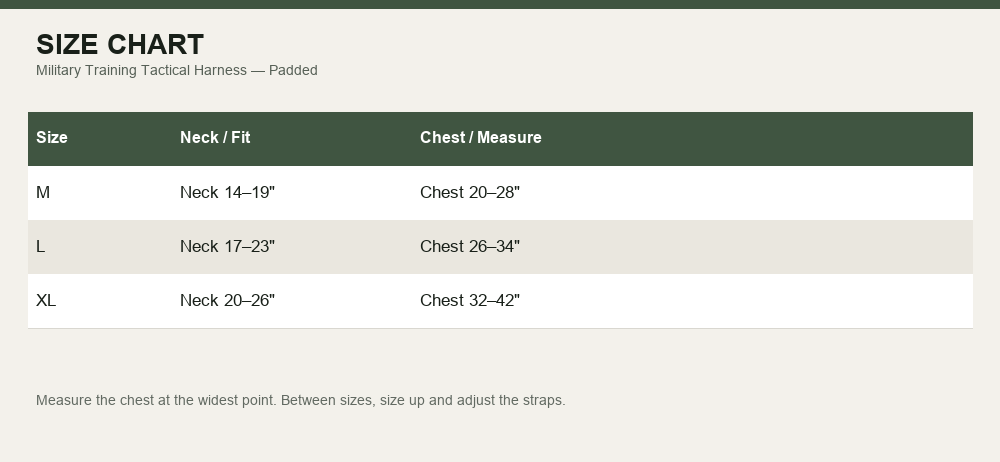
Task: Click the Chest 20–28" cell
Action: coord(470,192)
